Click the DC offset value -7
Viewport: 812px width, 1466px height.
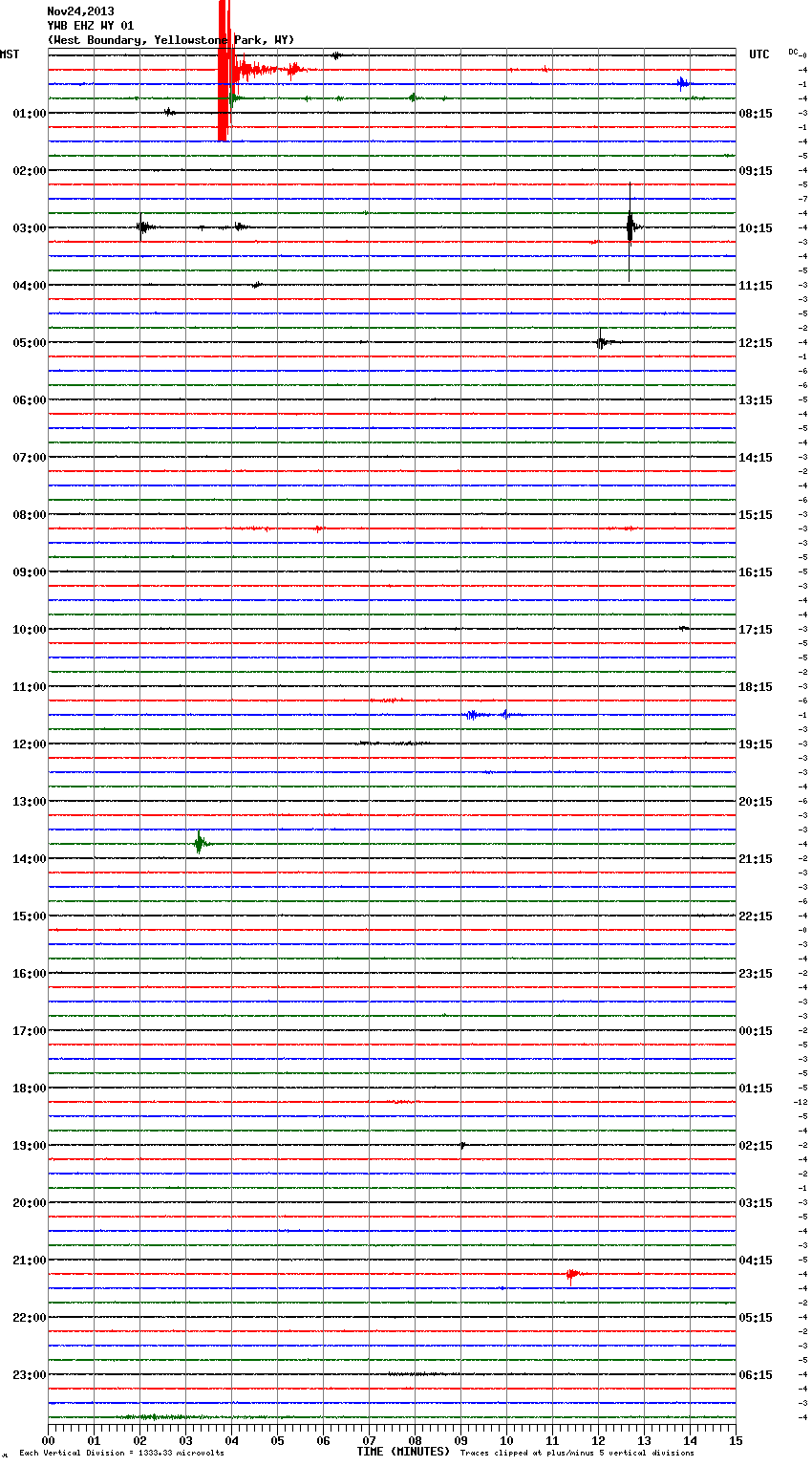coord(802,199)
